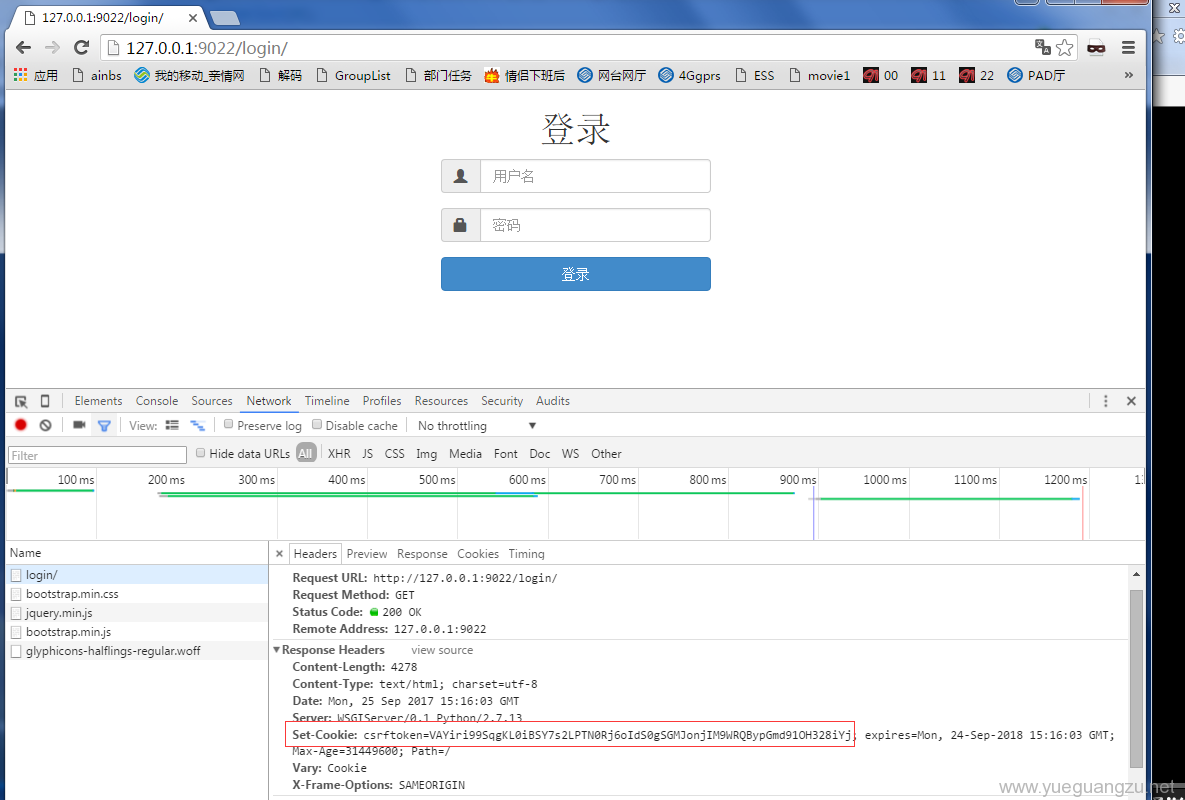The height and width of the screenshot is (800, 1185).
Task: Toggle capture screenshots camera icon
Action: (x=79, y=425)
